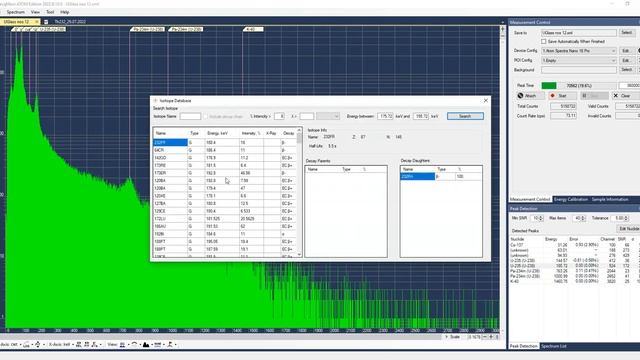Viewport: 640px width, 360px height.
Task: Open the Tool menu
Action: (50, 12)
